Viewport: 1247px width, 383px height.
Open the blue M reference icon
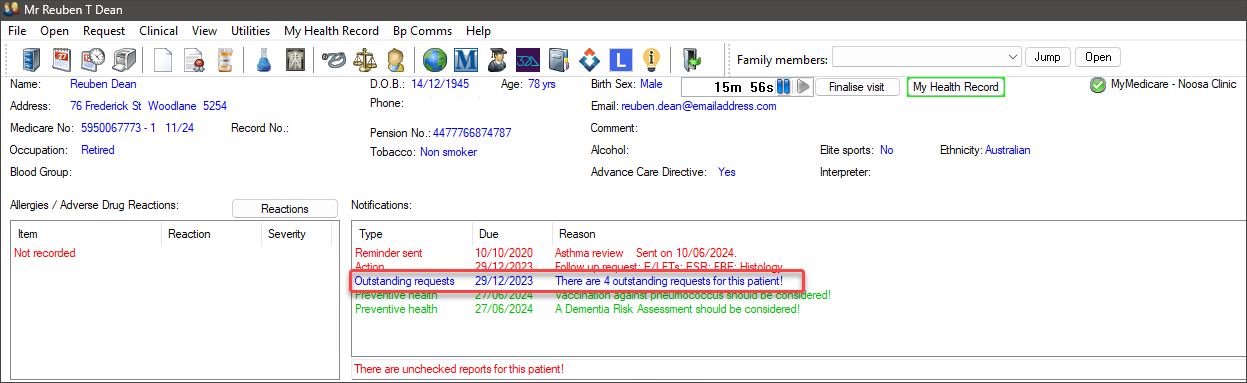[x=466, y=59]
